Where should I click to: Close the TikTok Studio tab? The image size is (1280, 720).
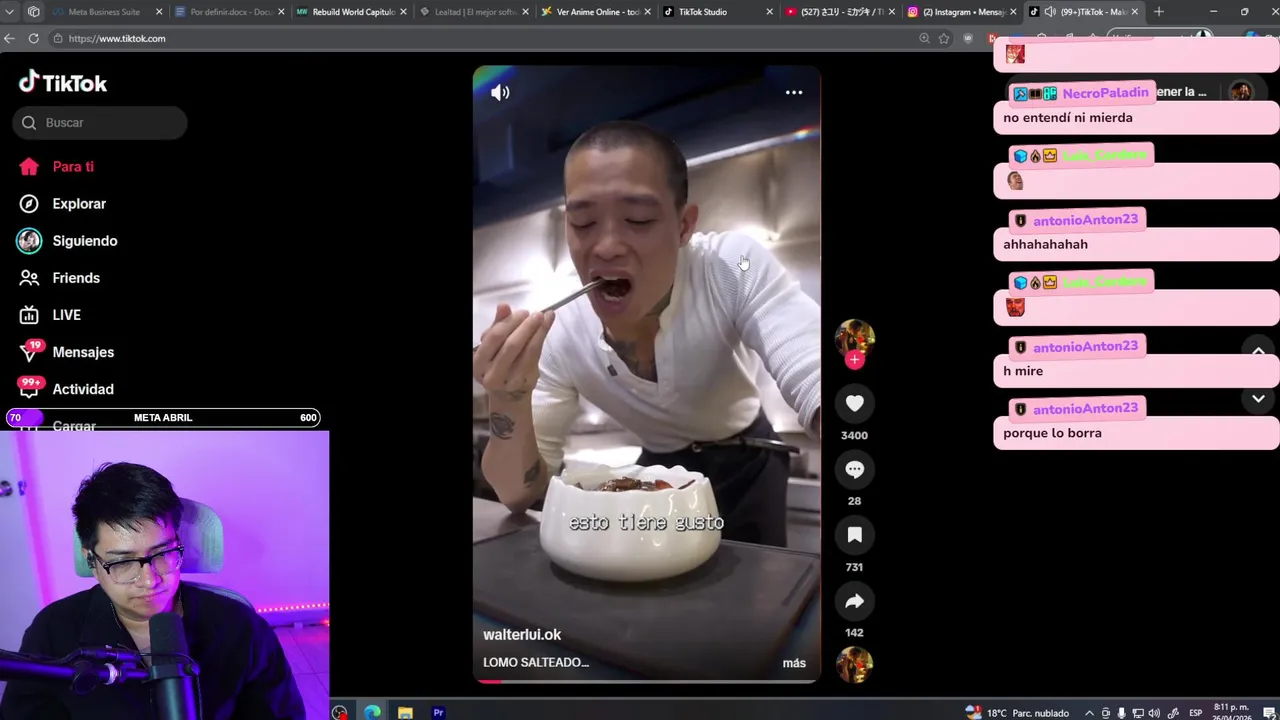[769, 12]
